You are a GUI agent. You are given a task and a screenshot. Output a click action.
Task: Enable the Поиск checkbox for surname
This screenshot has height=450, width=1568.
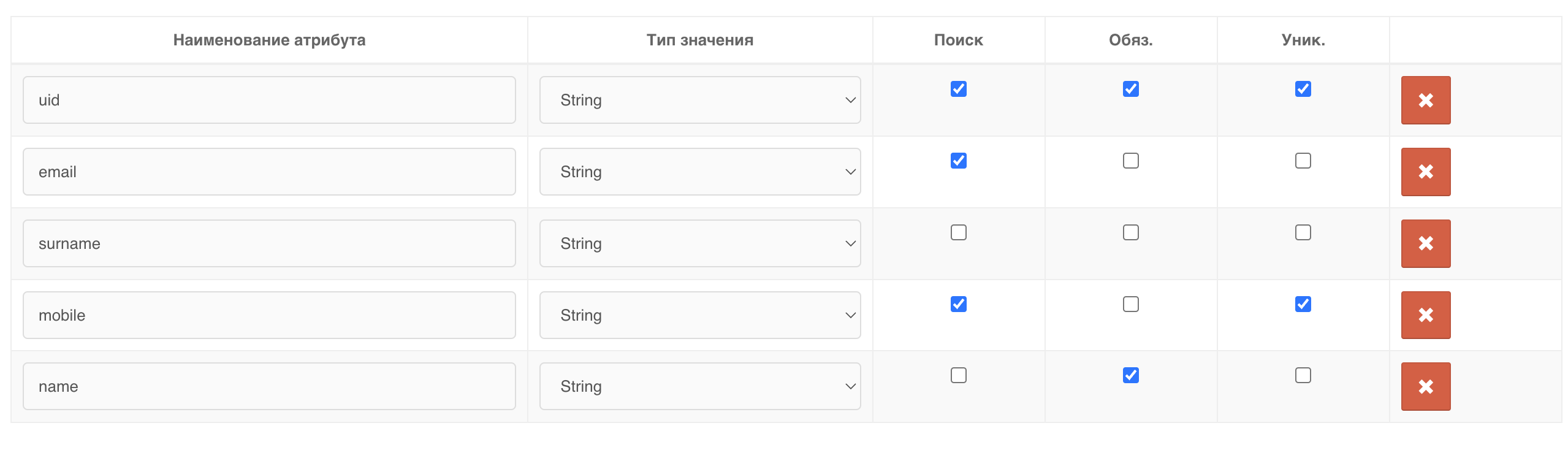958,232
